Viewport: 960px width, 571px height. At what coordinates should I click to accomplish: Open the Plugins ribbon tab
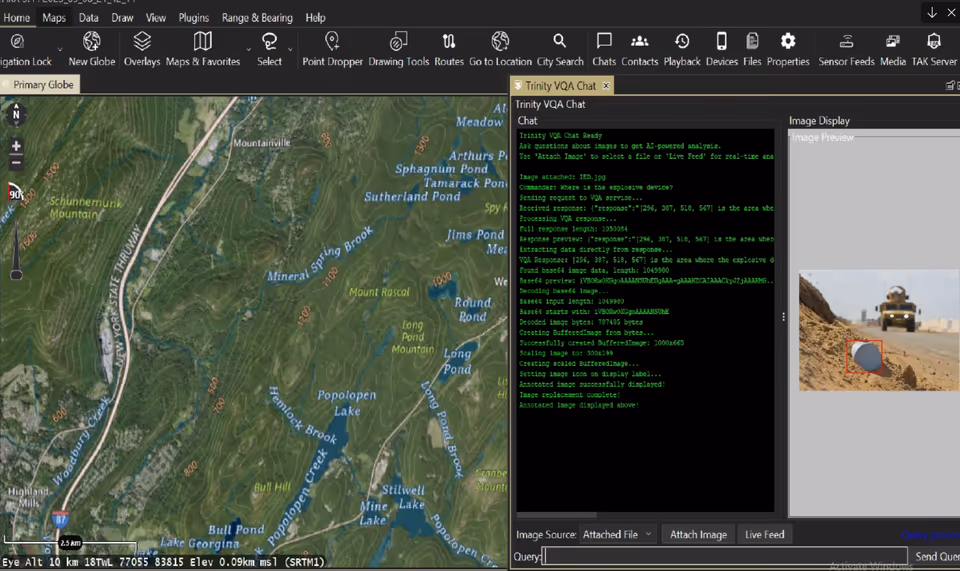[x=193, y=18]
